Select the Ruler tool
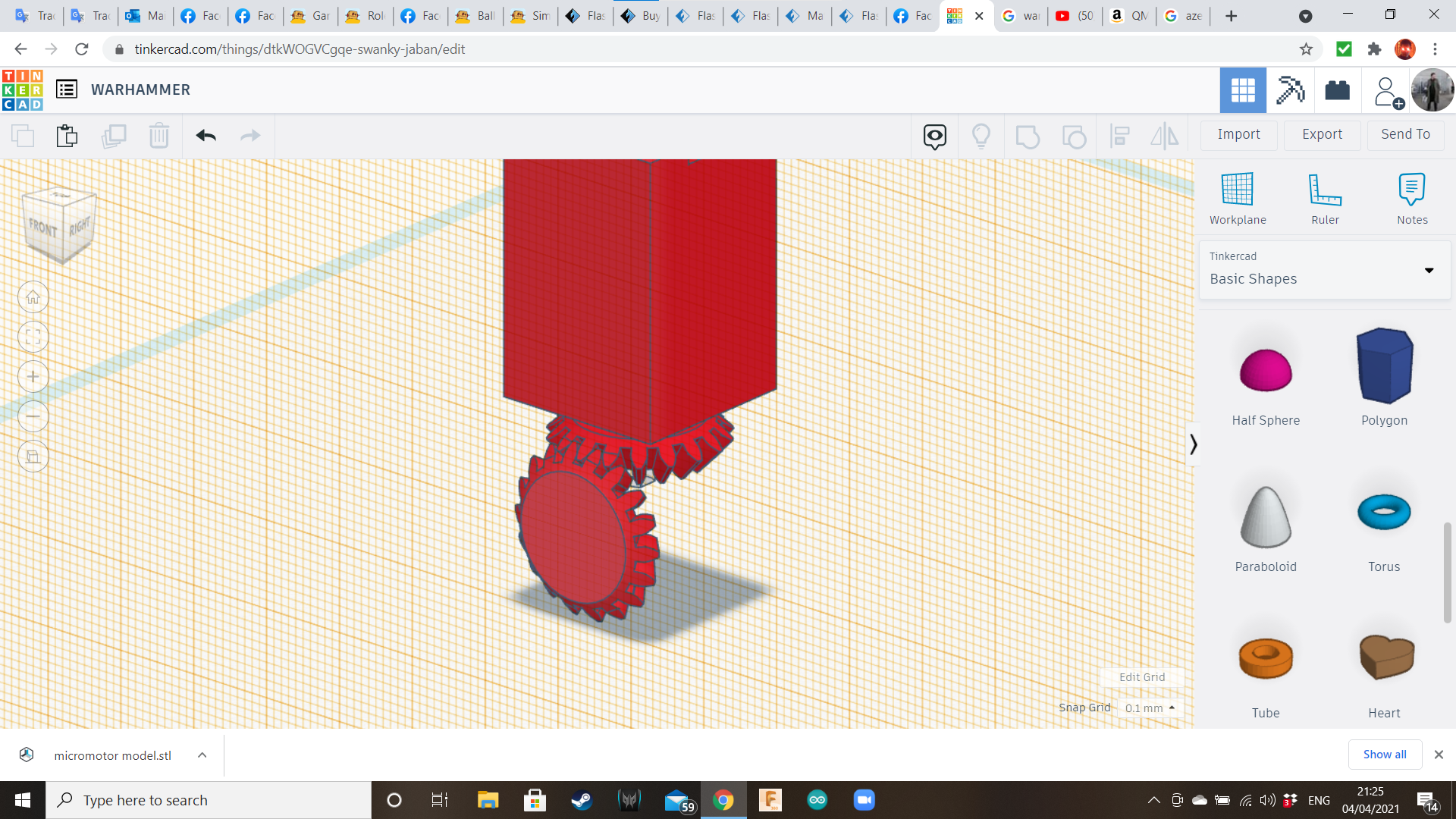Viewport: 1456px width, 819px height. 1325,190
